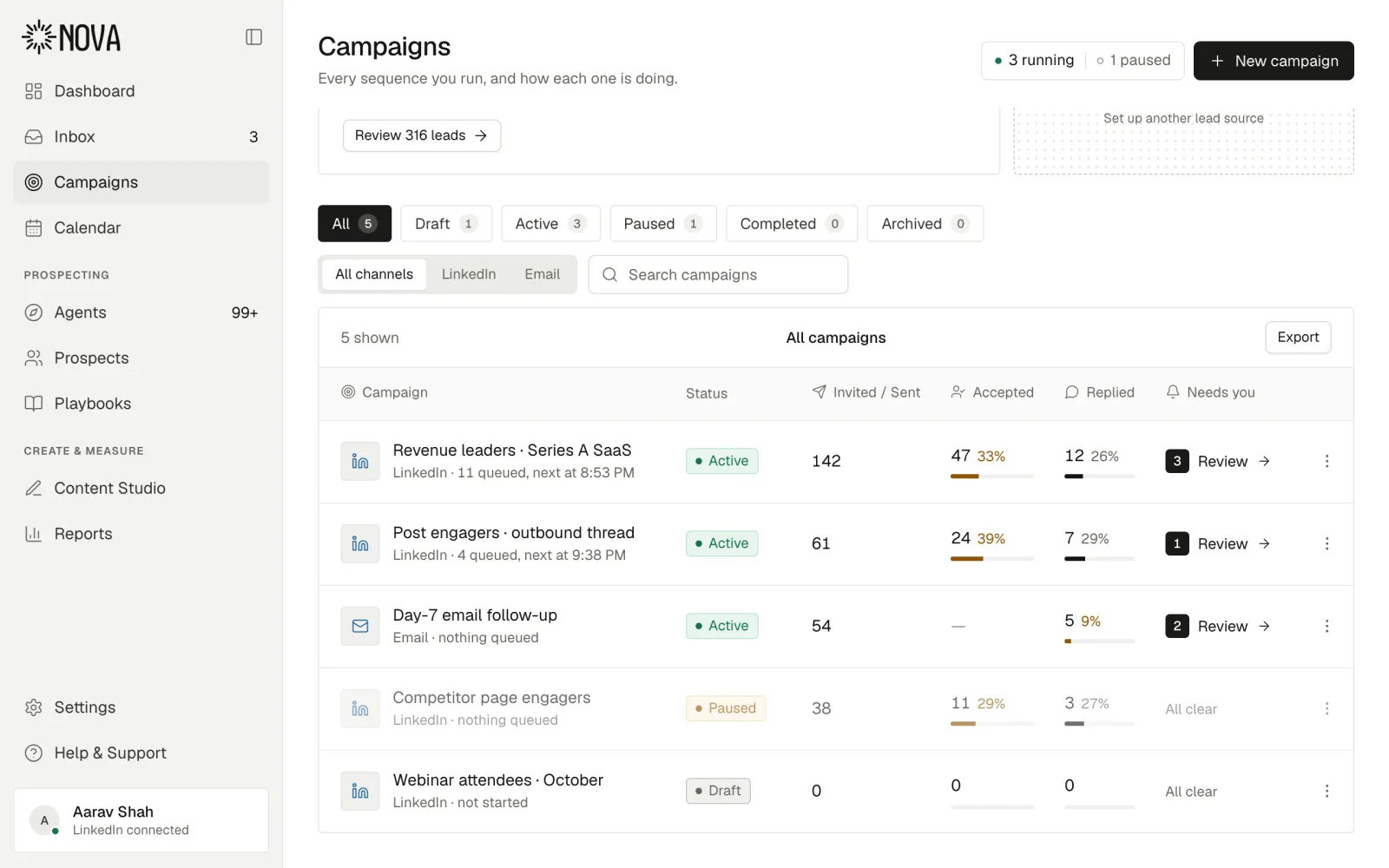Open Reports in sidebar

[x=141, y=534]
